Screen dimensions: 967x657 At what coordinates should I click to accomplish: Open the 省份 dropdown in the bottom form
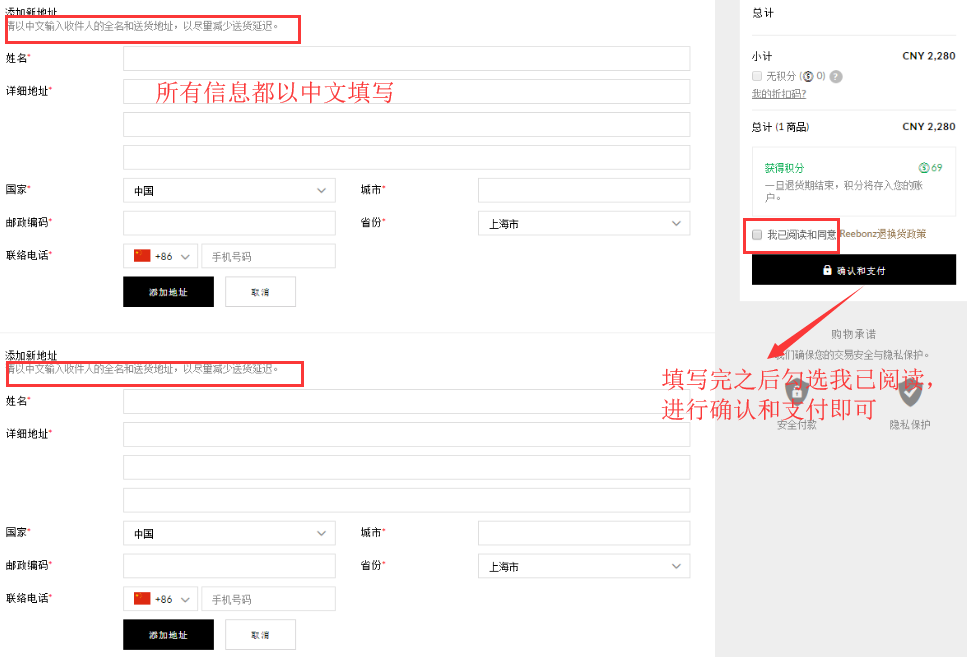click(584, 567)
